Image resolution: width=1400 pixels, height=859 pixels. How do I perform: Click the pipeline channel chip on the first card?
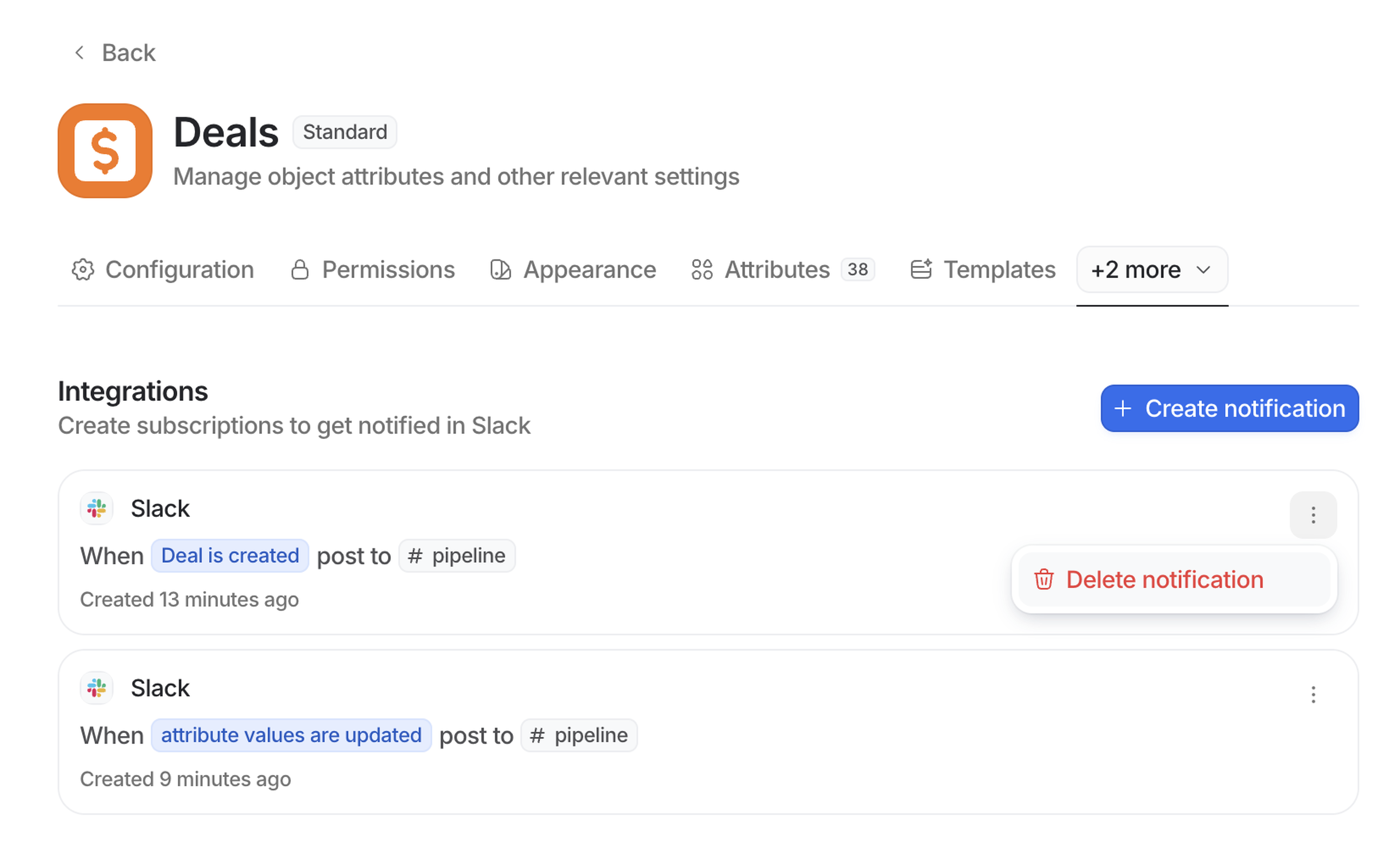pyautogui.click(x=456, y=556)
